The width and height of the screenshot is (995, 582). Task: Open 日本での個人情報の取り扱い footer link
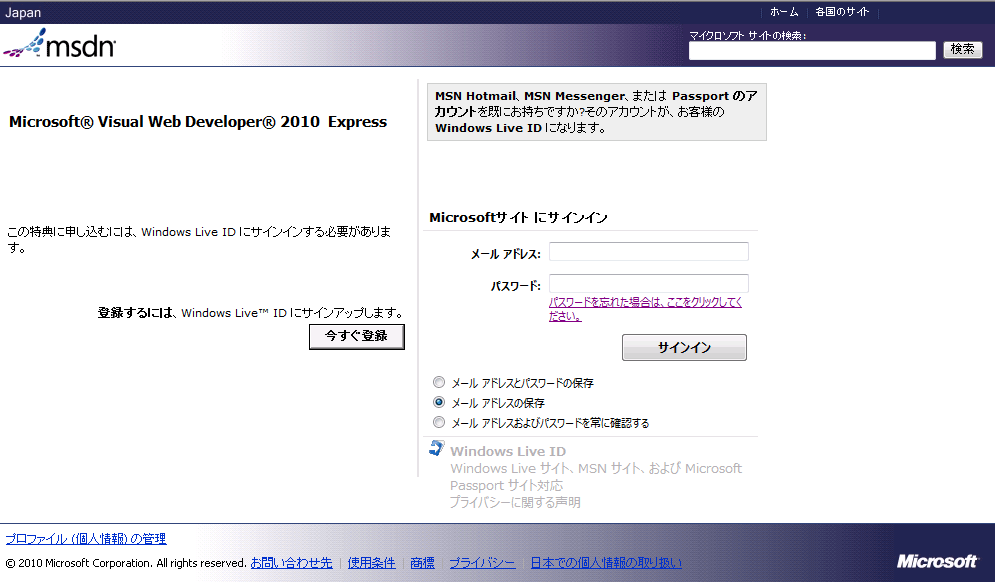[606, 563]
